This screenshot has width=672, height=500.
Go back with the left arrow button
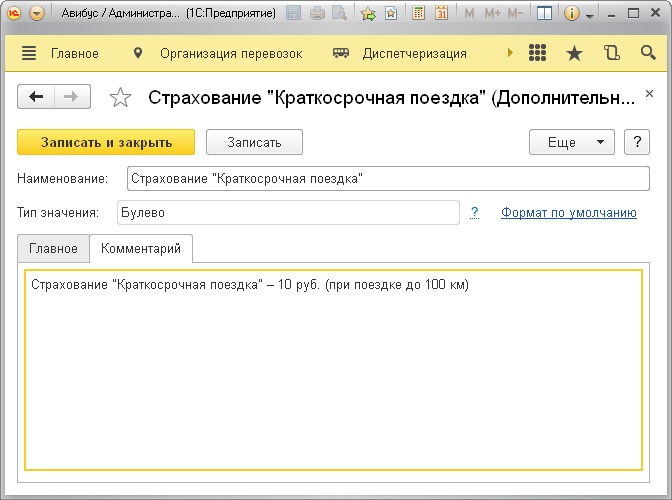click(37, 97)
